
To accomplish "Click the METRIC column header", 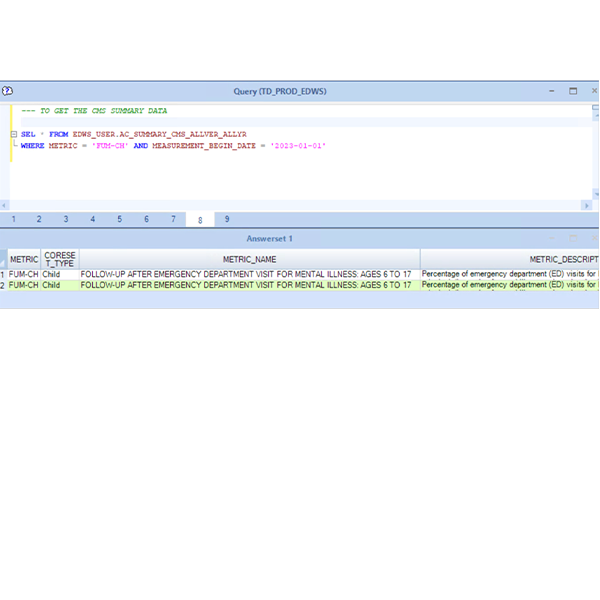I will click(24, 259).
